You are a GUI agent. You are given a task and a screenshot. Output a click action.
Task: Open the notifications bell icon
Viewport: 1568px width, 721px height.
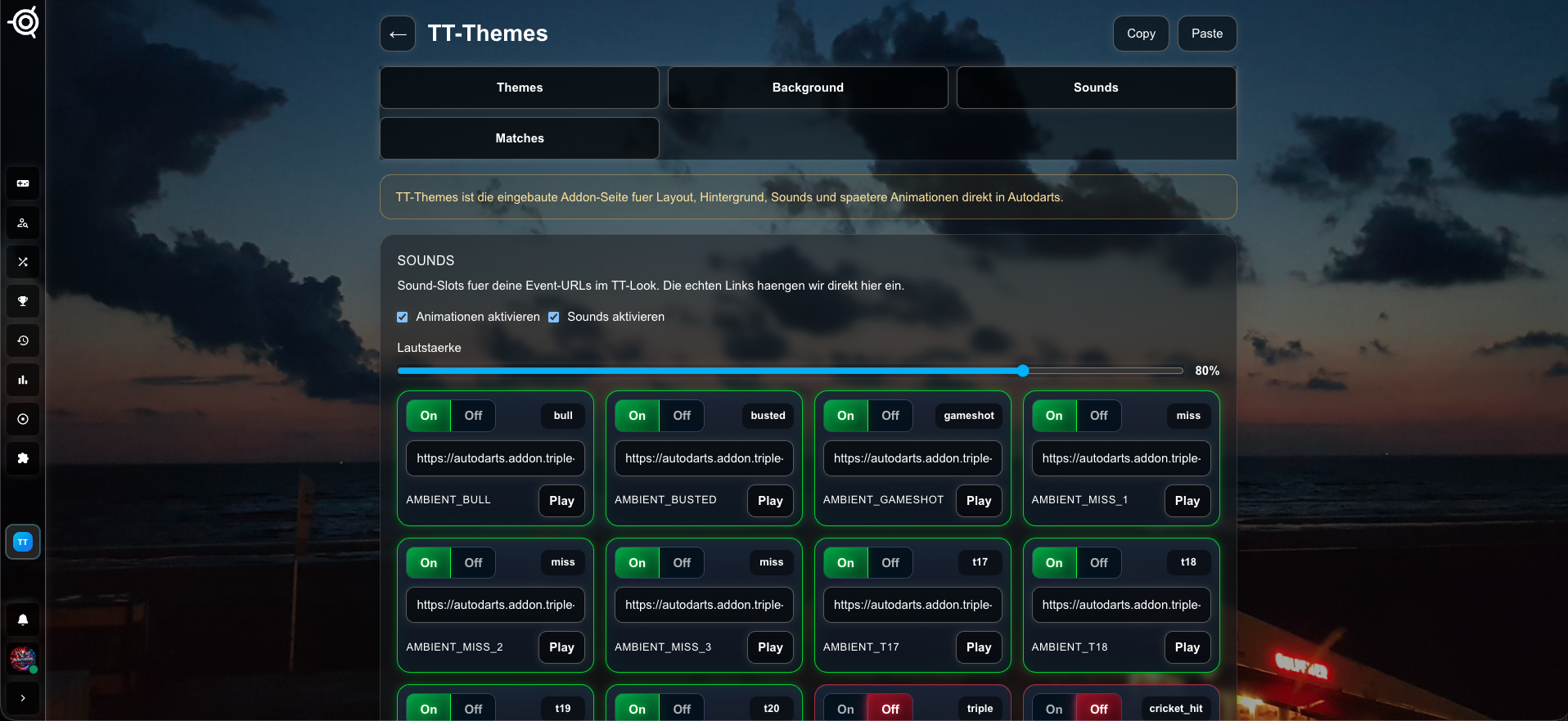[23, 620]
